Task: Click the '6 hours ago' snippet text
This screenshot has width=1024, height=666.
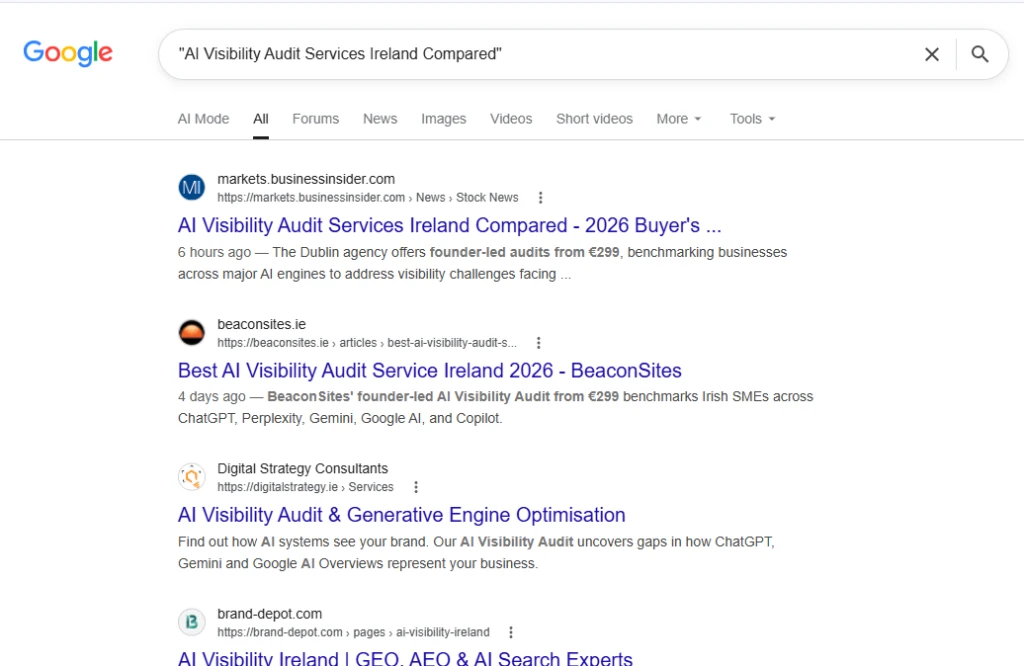Action: point(214,252)
